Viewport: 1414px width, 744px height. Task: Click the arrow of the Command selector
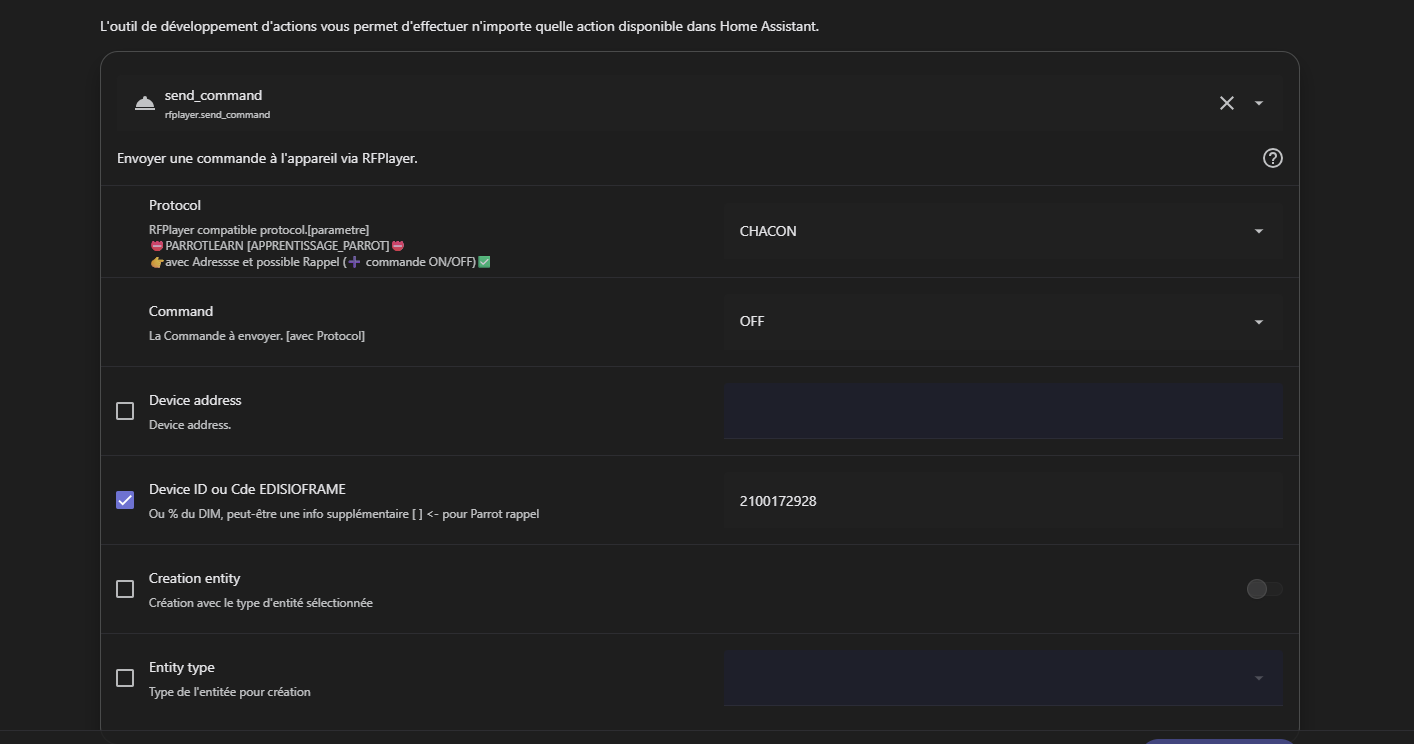[1259, 322]
